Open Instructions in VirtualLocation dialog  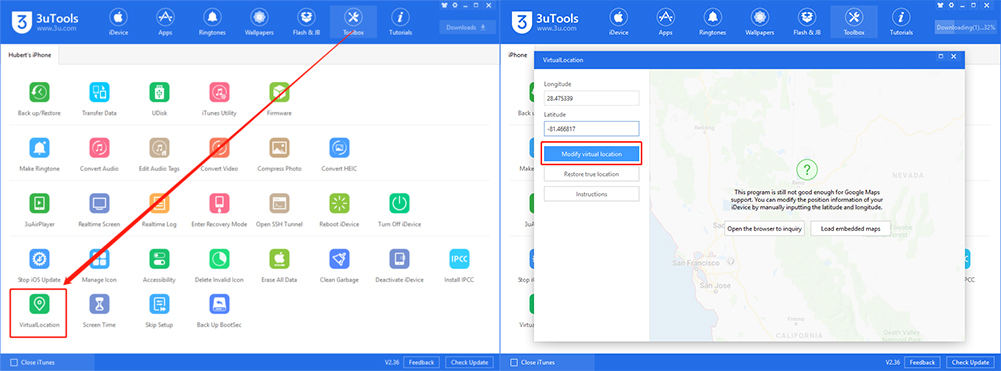(x=591, y=194)
